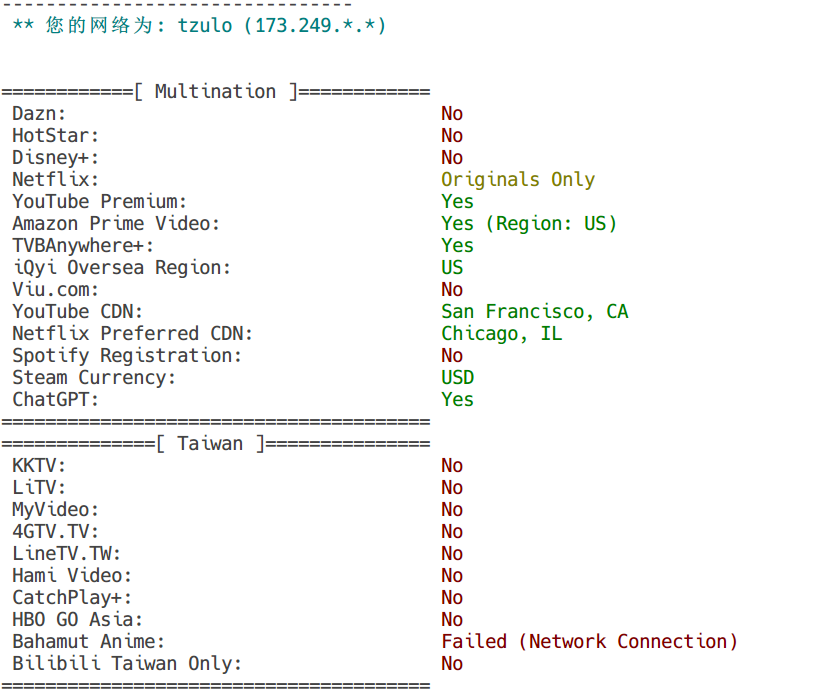The image size is (835, 692).
Task: Click the Steam Currency USD value
Action: (x=458, y=378)
